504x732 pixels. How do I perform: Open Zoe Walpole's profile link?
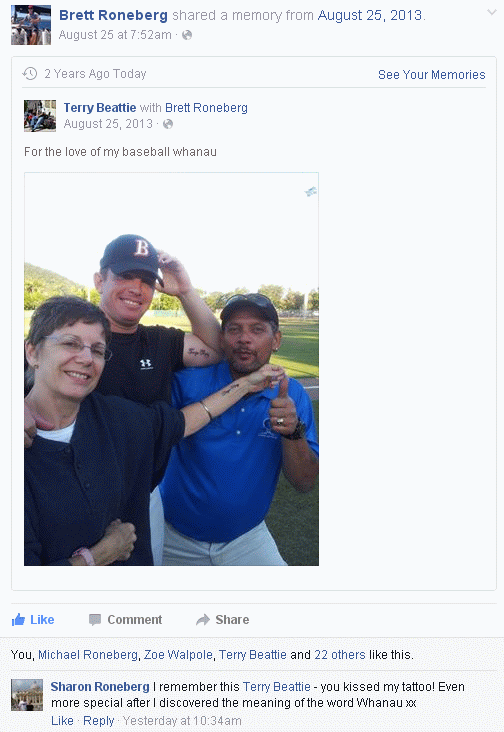178,655
